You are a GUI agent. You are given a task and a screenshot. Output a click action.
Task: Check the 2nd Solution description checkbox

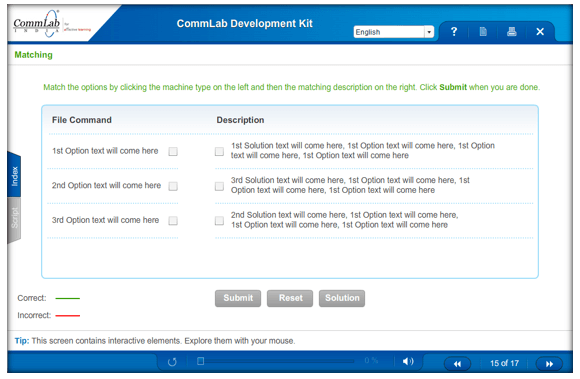(219, 221)
